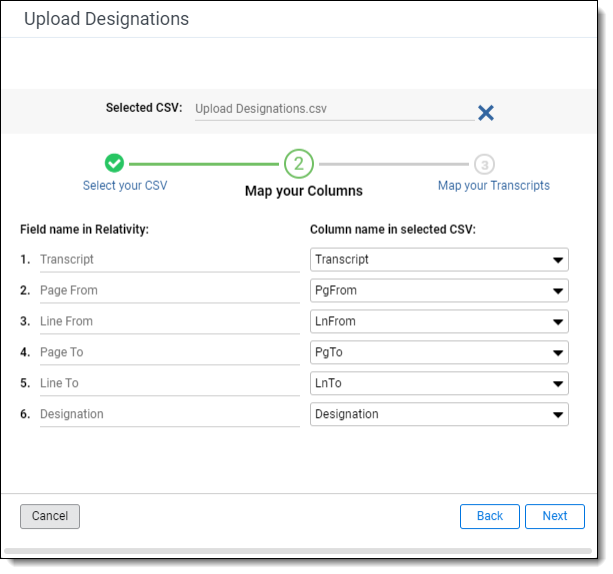This screenshot has width=613, height=574.
Task: Expand the PgFrom column dropdown
Action: pyautogui.click(x=439, y=291)
